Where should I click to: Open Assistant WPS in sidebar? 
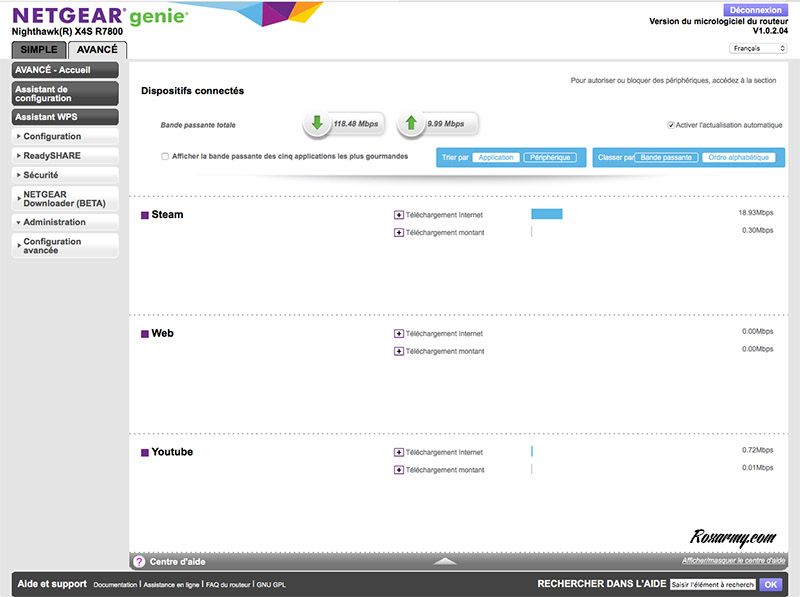tap(65, 117)
